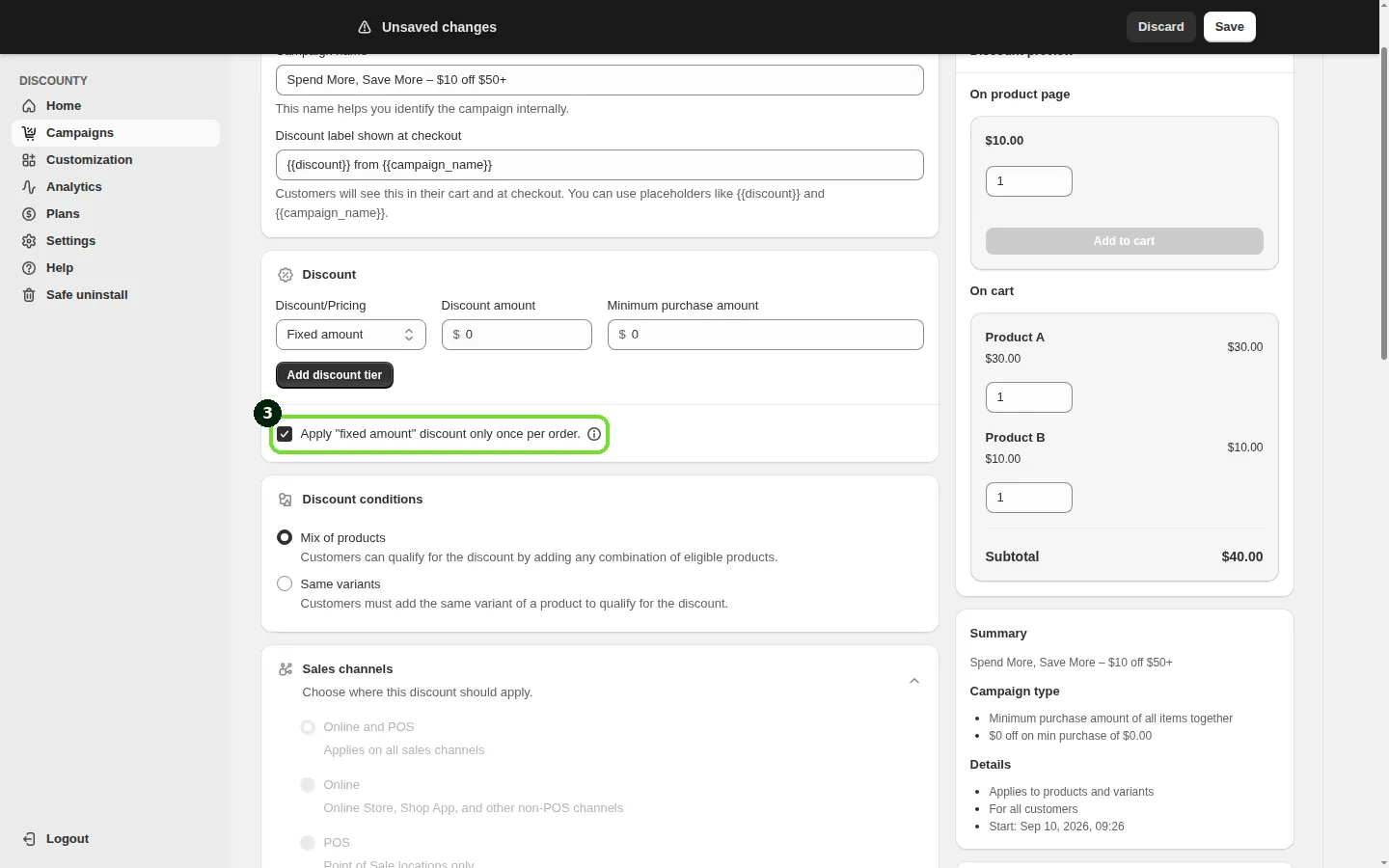Choose the POS sales channel radio
1389x868 pixels.
(308, 843)
